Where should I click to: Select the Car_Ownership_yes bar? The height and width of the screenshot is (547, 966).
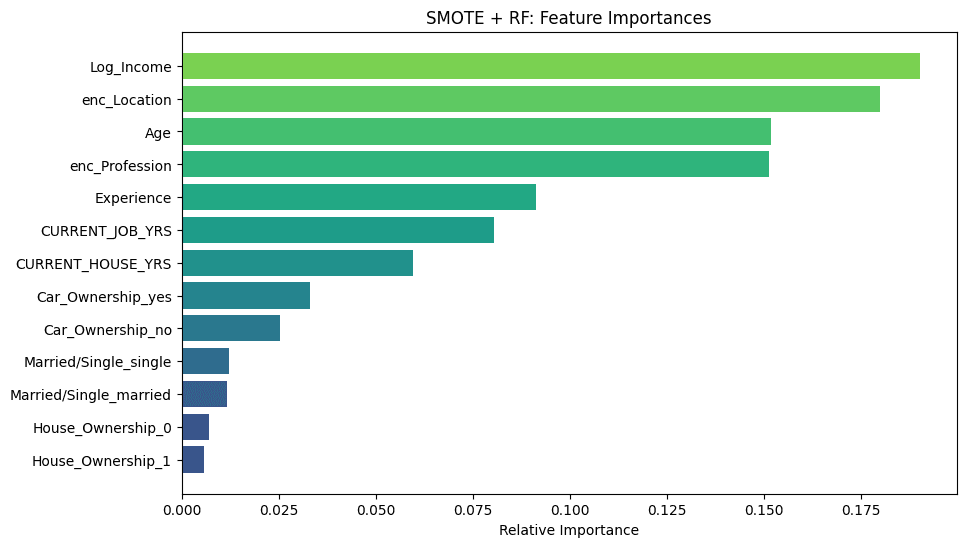point(246,296)
